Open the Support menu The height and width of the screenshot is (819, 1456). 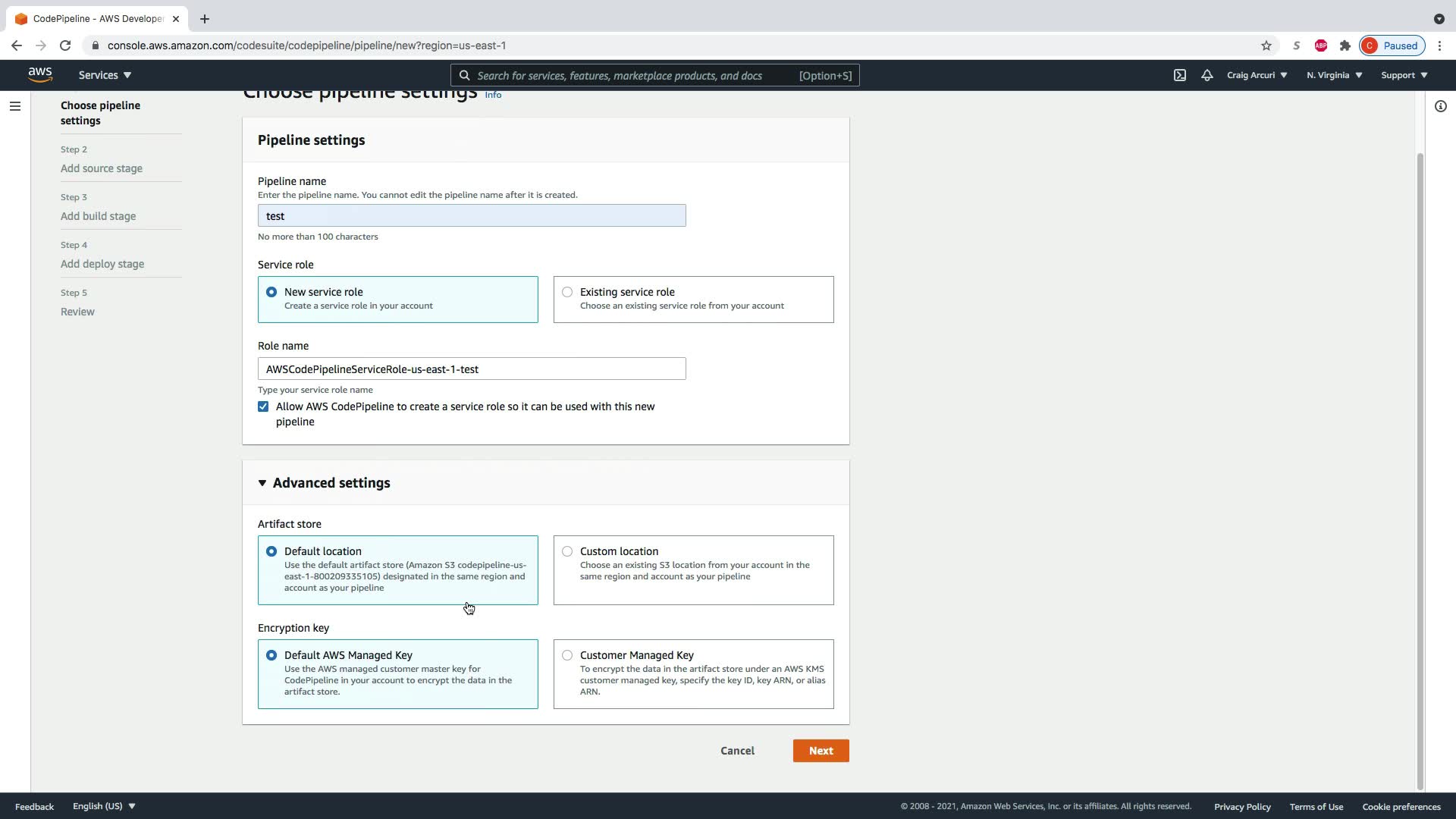1404,75
